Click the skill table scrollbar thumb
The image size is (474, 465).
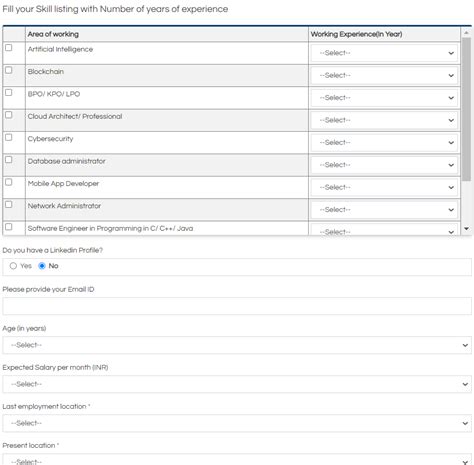point(466,109)
